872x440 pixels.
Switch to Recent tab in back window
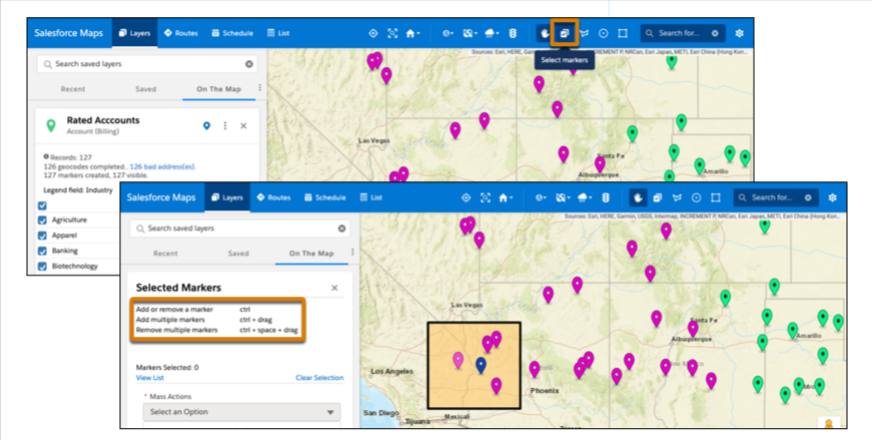coord(73,89)
